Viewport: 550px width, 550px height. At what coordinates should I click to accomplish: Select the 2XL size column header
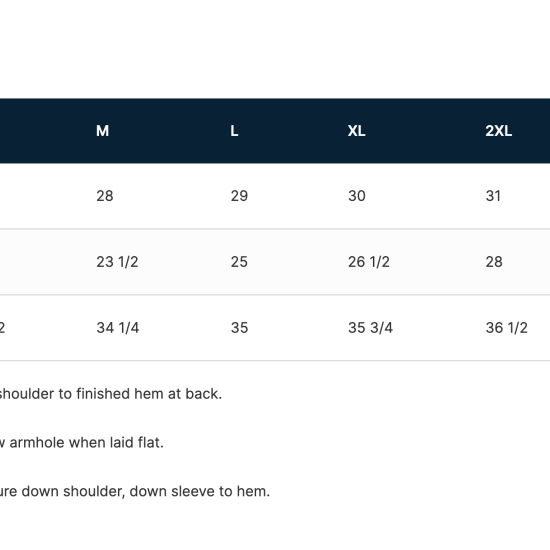(x=498, y=131)
